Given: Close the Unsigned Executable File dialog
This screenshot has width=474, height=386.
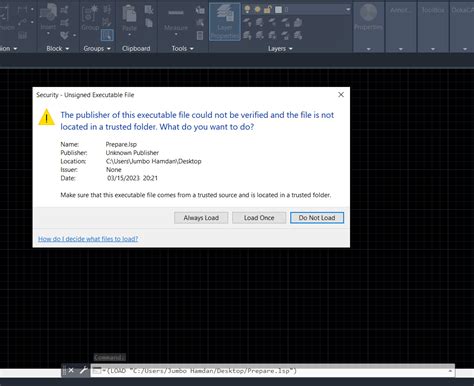Looking at the screenshot, I should pos(341,95).
